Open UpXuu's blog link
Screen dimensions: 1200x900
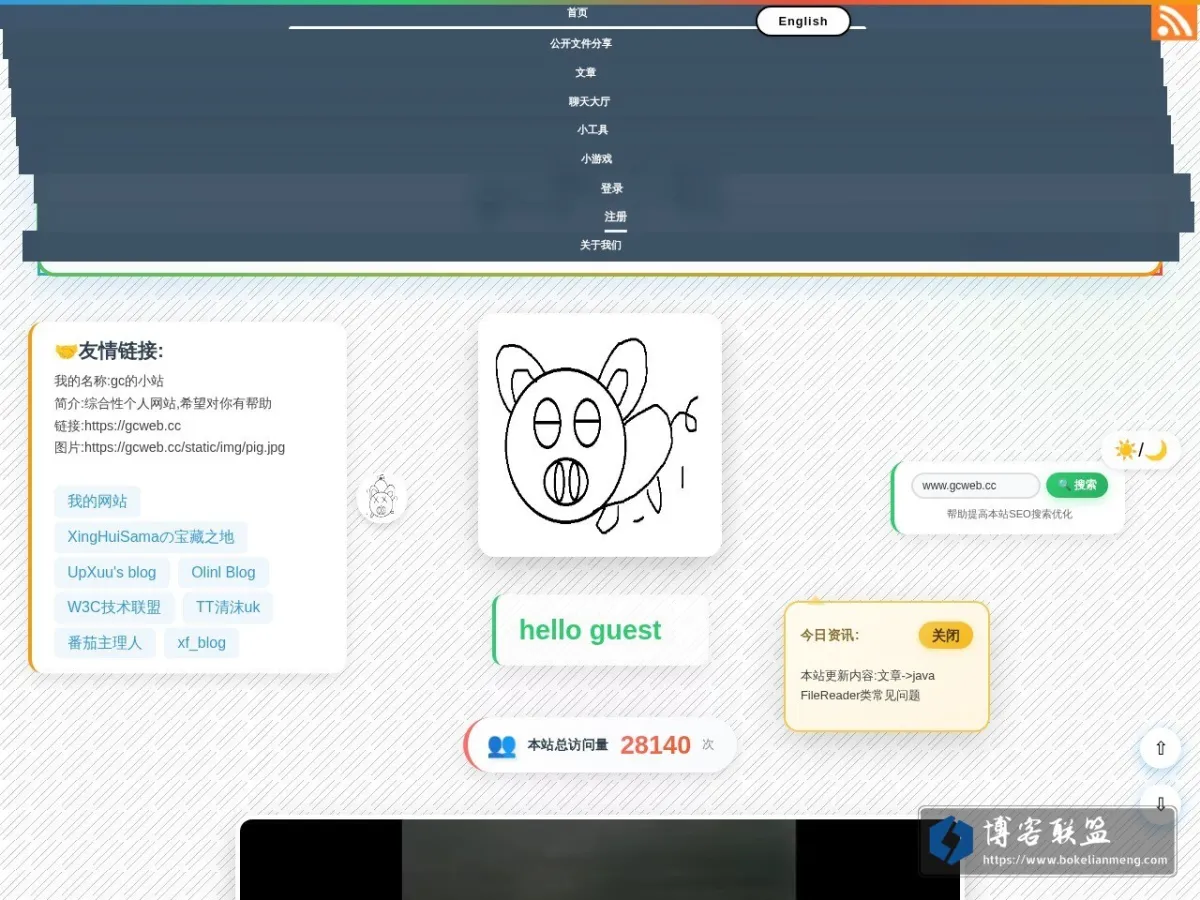[112, 573]
